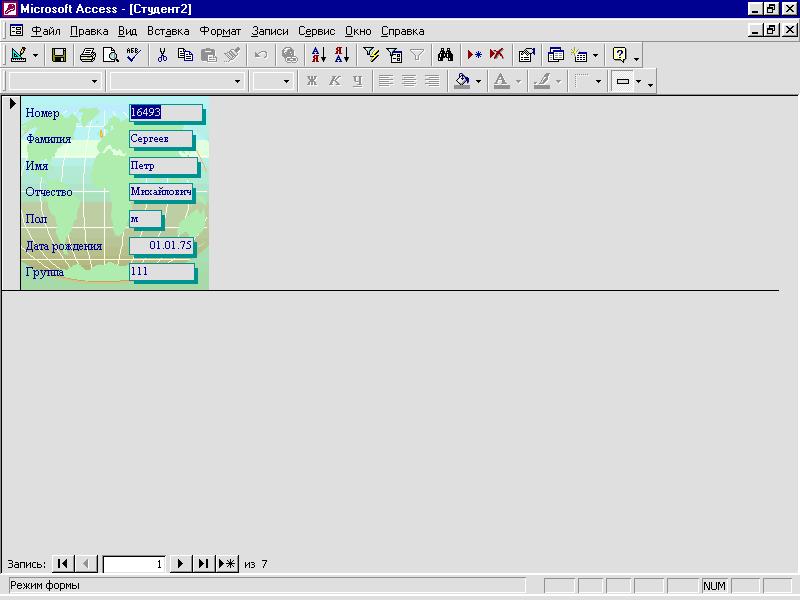800x600 pixels.
Task: Open the Справка menu
Action: pos(403,31)
